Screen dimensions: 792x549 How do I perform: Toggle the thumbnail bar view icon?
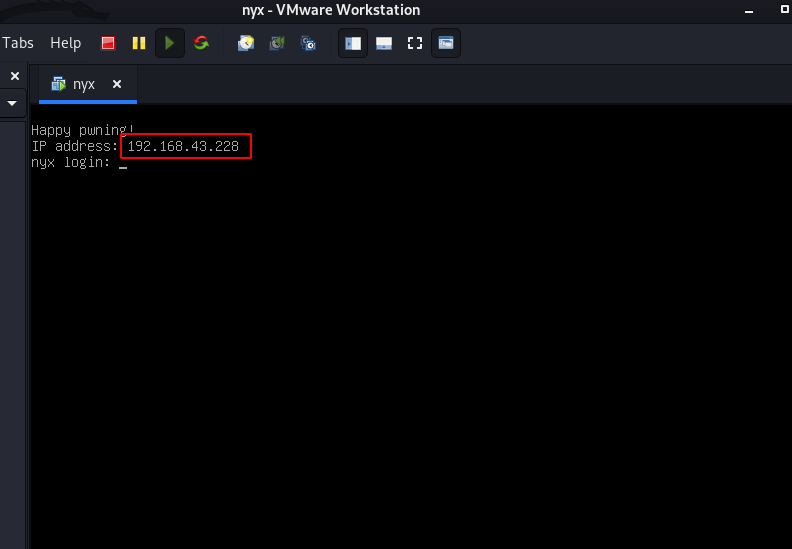384,43
